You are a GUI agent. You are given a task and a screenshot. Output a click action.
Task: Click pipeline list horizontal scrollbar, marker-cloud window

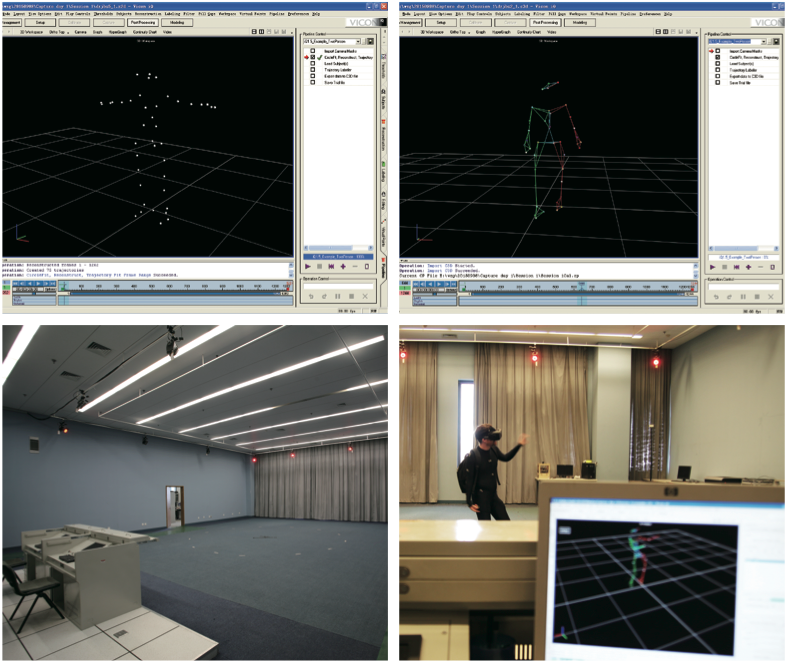click(x=338, y=248)
